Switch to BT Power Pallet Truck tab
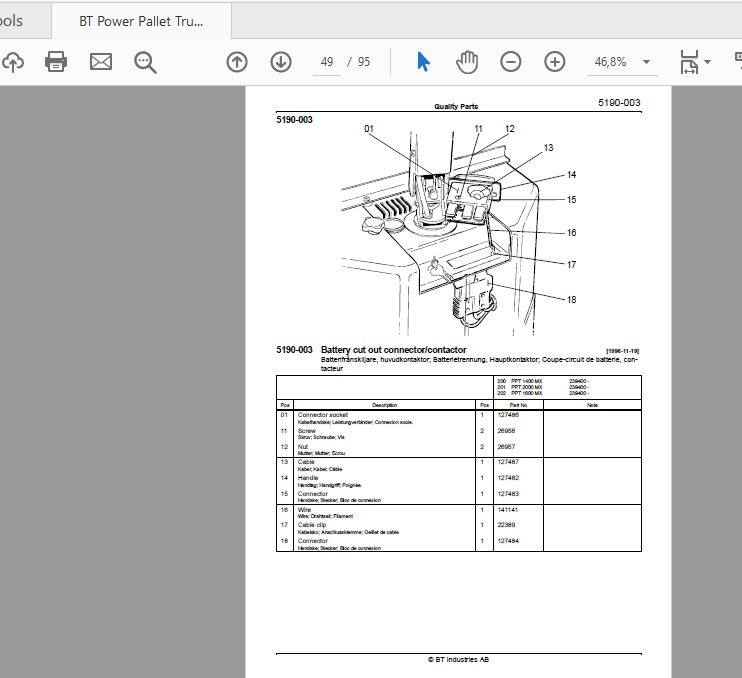 coord(141,21)
